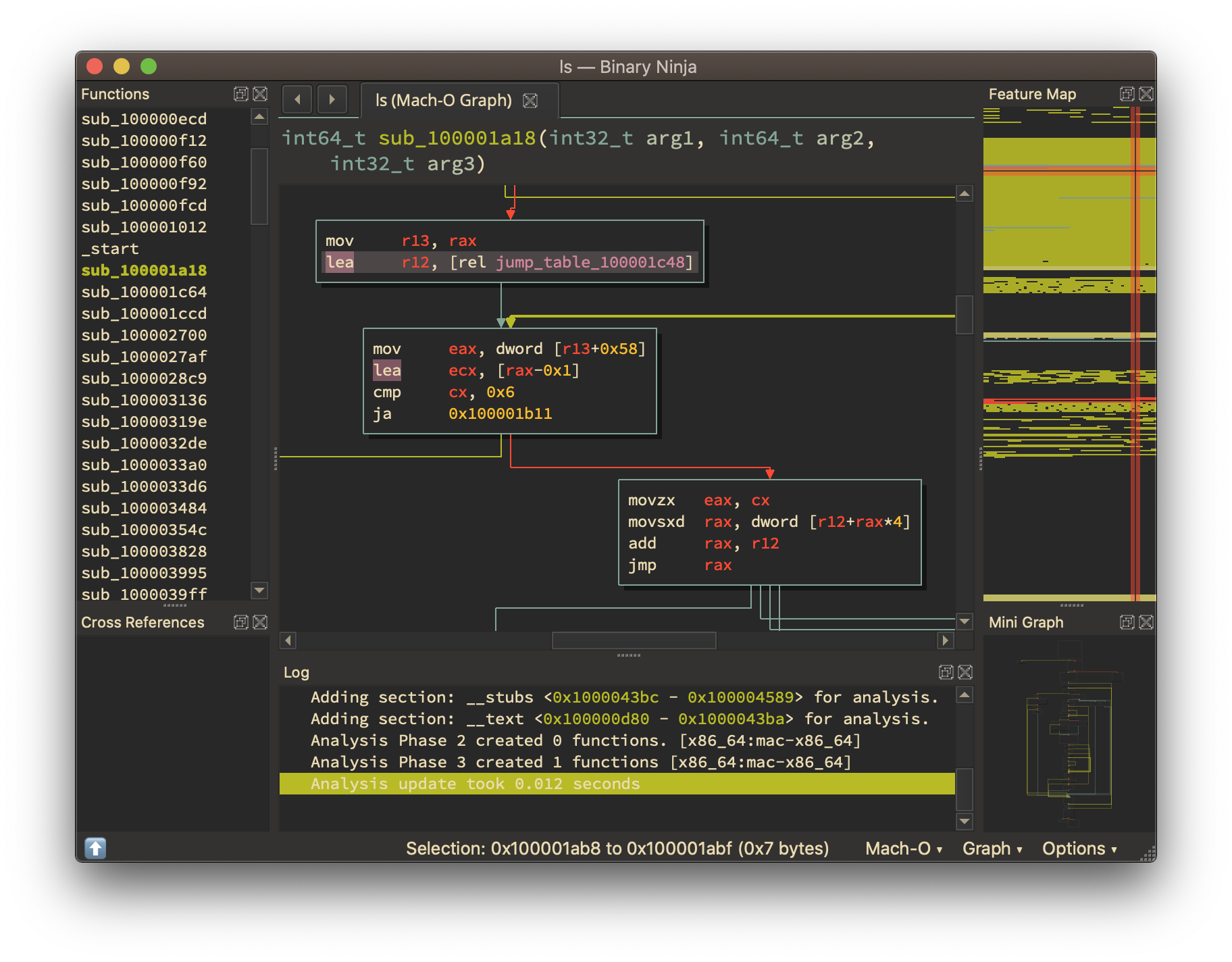The height and width of the screenshot is (962, 1232).
Task: Close the Mini Graph panel
Action: pyautogui.click(x=1146, y=622)
